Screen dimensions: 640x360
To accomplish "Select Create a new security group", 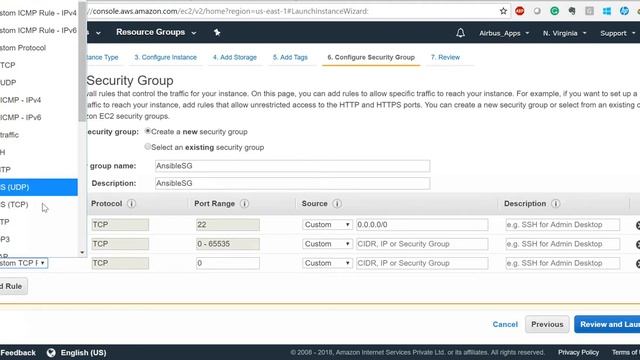I will 148,131.
